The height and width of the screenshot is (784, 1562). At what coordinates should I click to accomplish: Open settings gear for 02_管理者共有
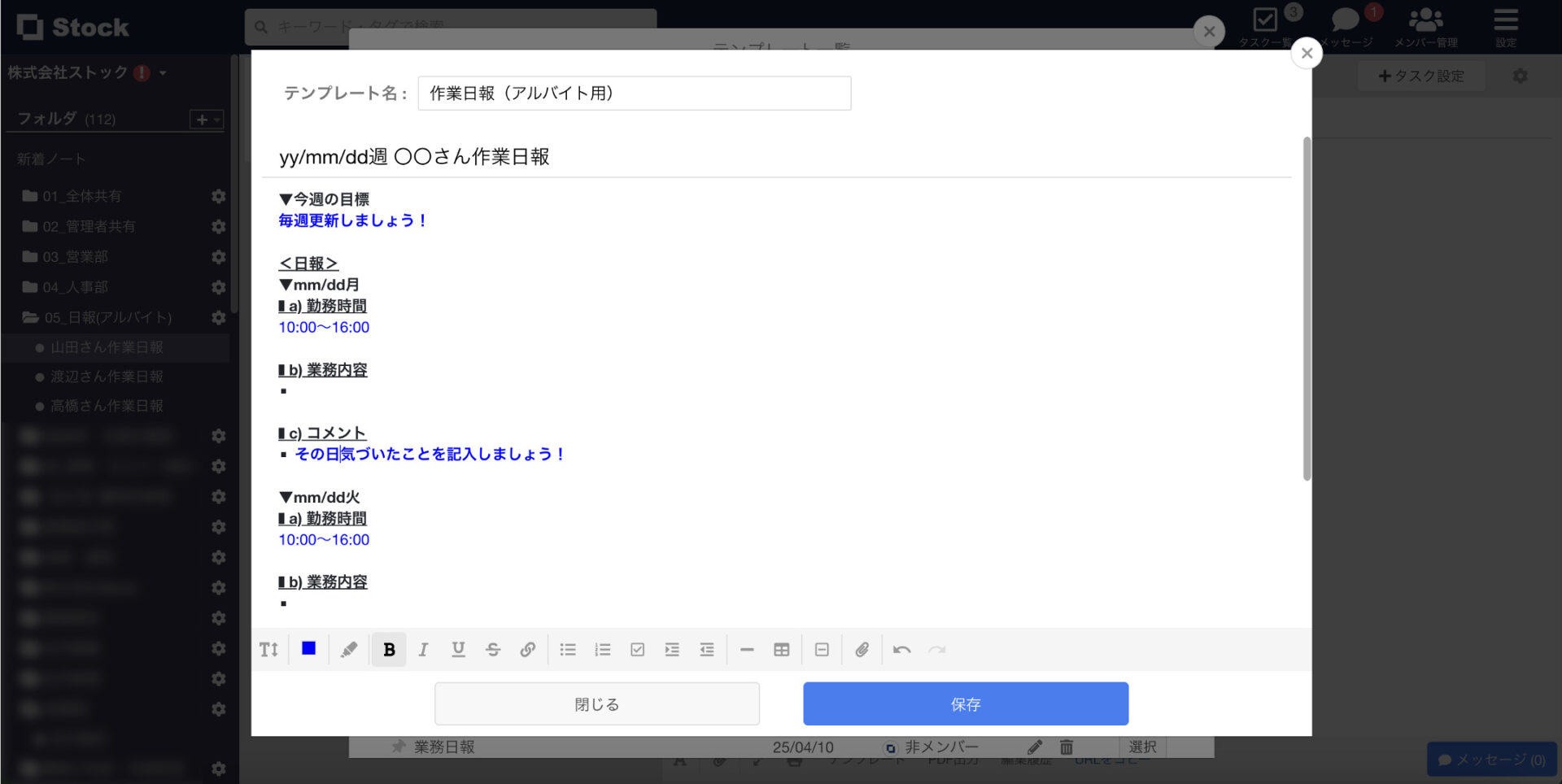tap(218, 226)
